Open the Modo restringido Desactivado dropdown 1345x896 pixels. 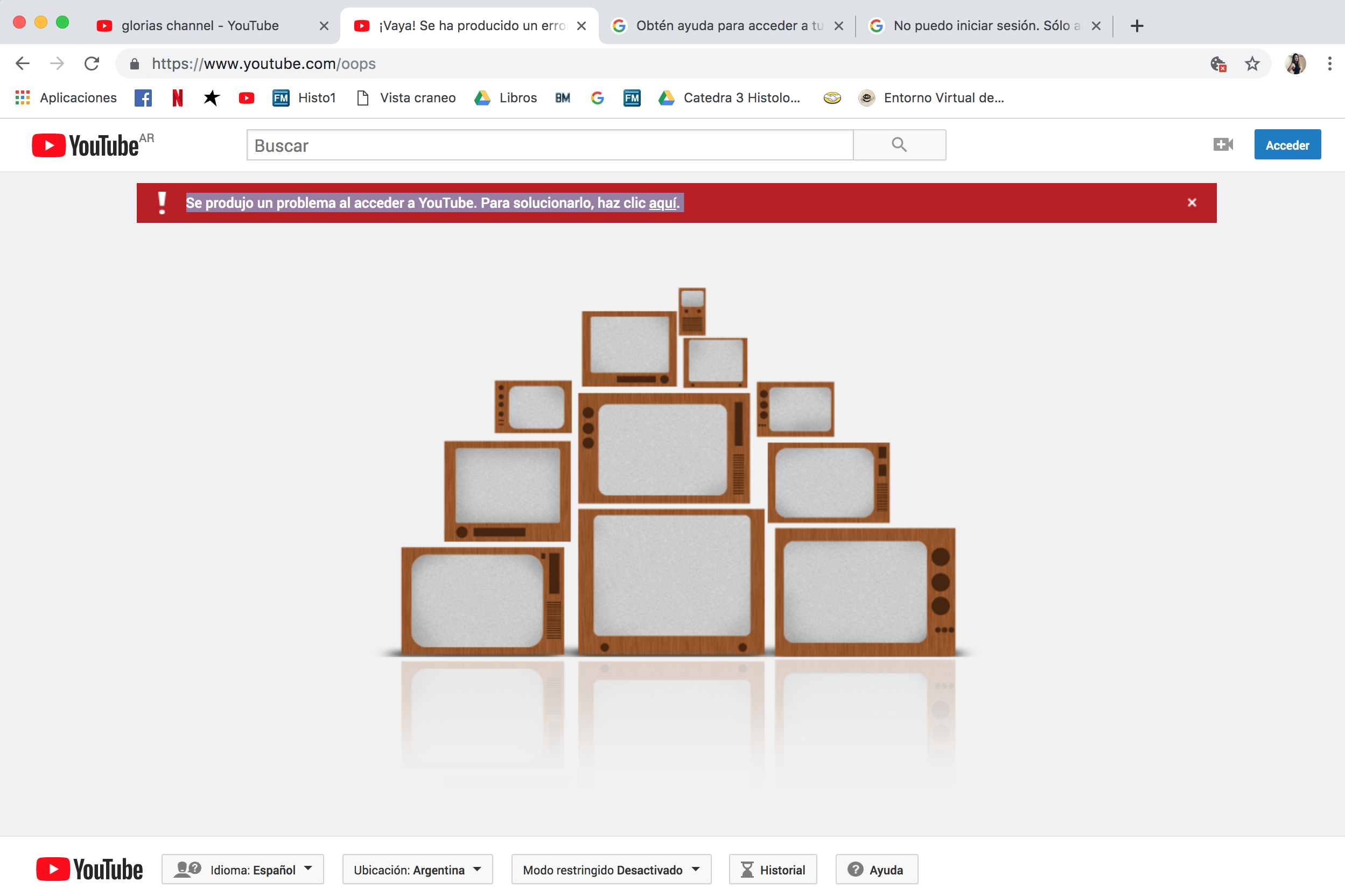(610, 869)
